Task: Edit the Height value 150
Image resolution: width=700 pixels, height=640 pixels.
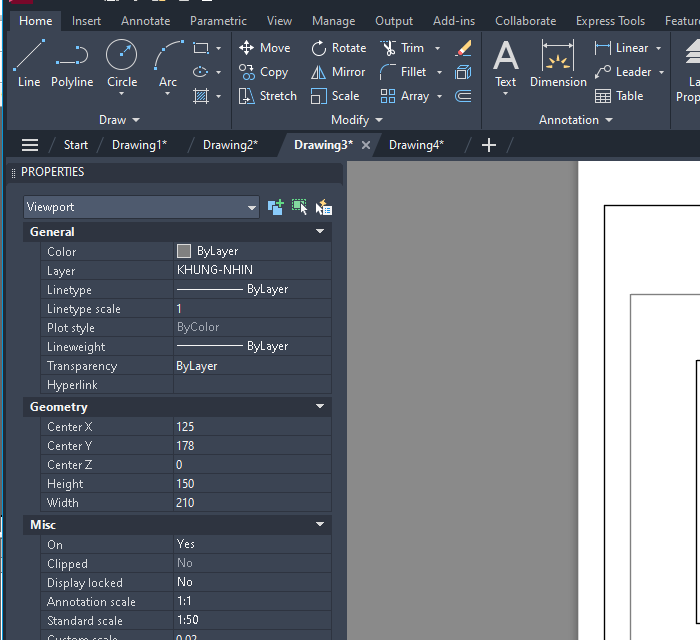Action: point(252,484)
